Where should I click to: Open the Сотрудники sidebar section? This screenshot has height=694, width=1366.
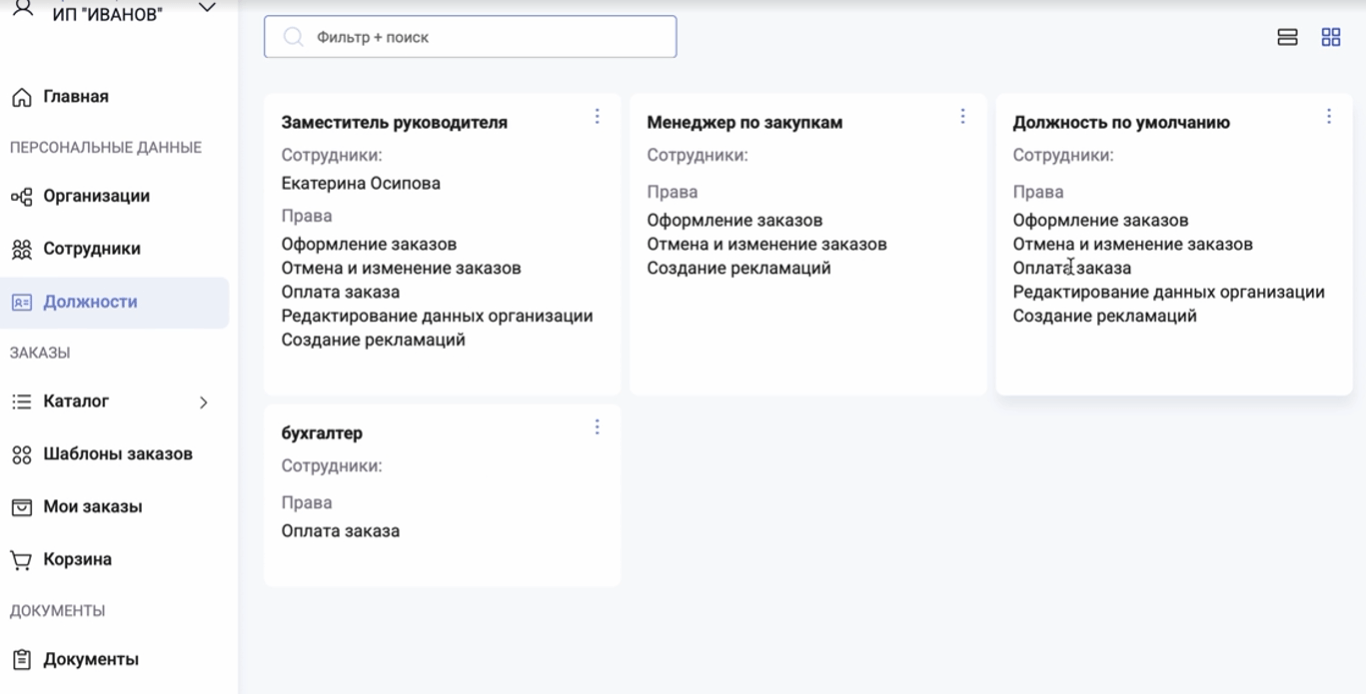coord(91,249)
